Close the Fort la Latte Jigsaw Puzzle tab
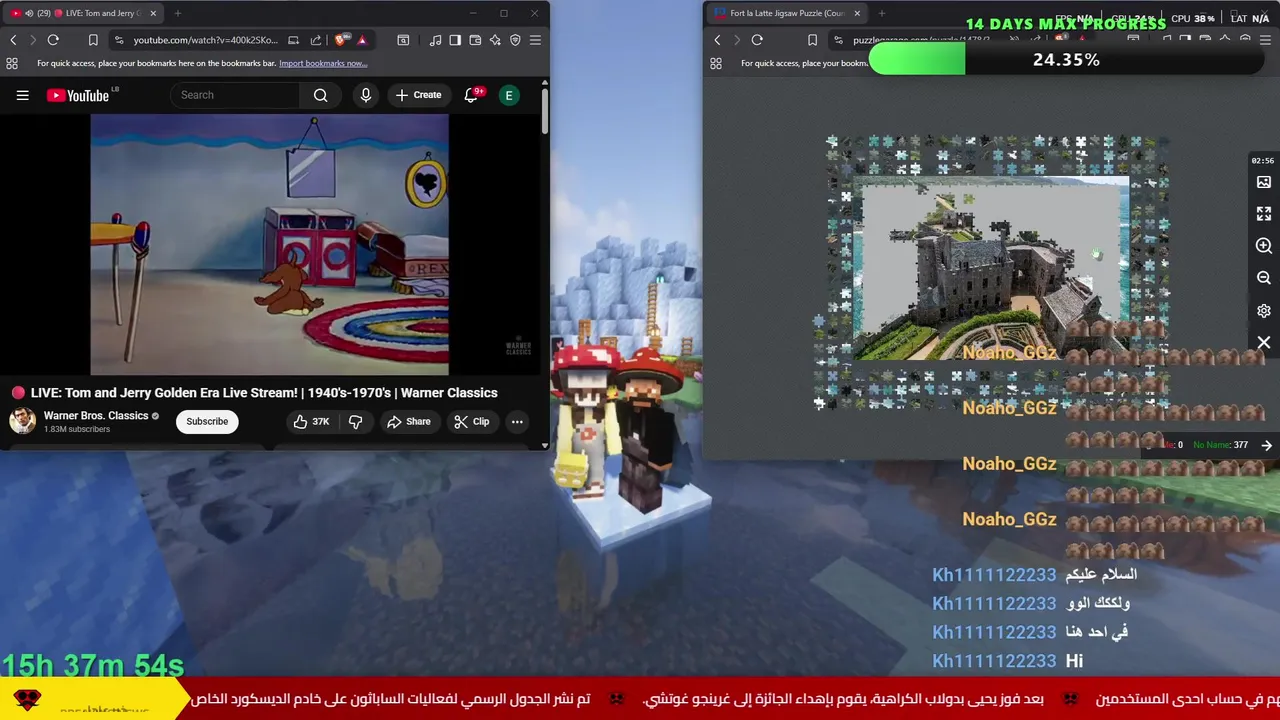 point(857,13)
